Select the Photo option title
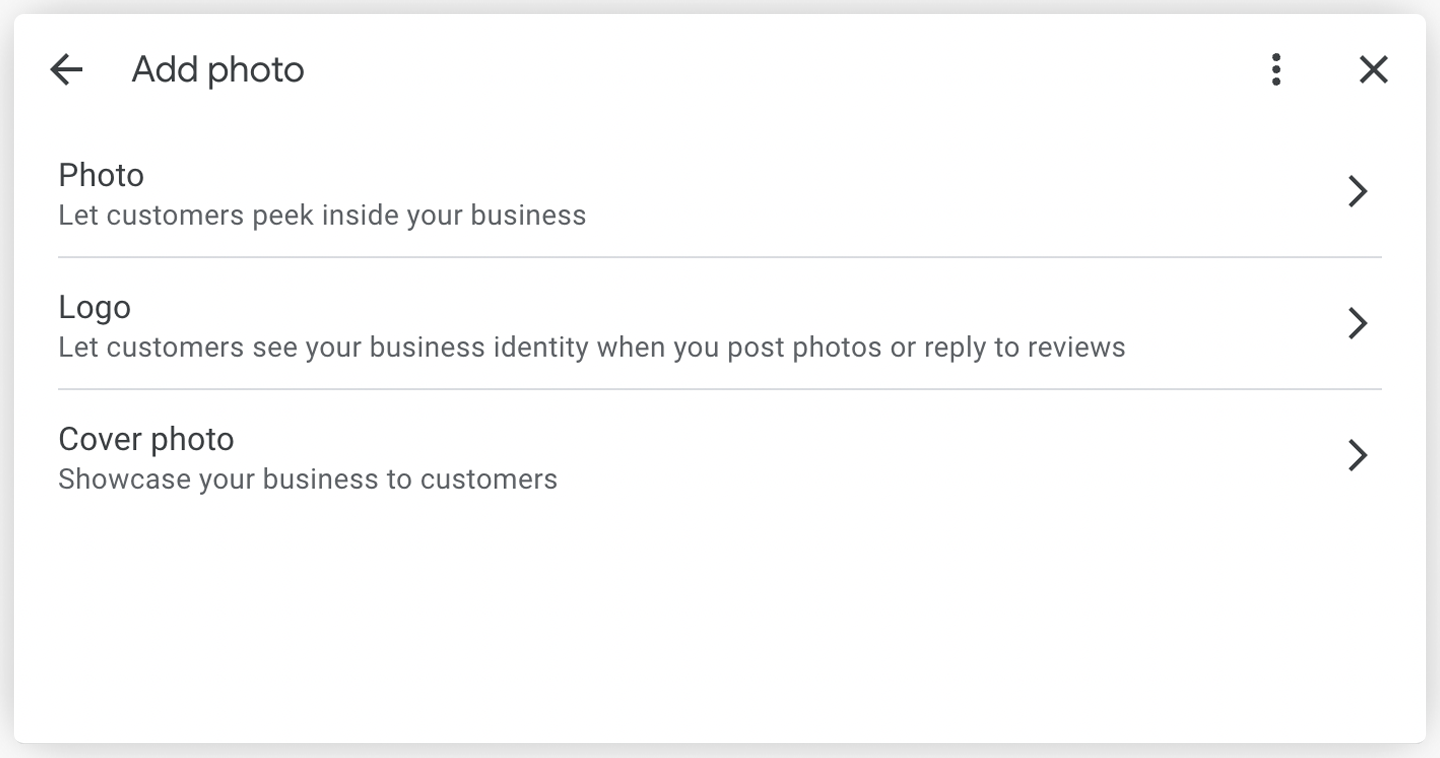The image size is (1440, 758). tap(101, 175)
